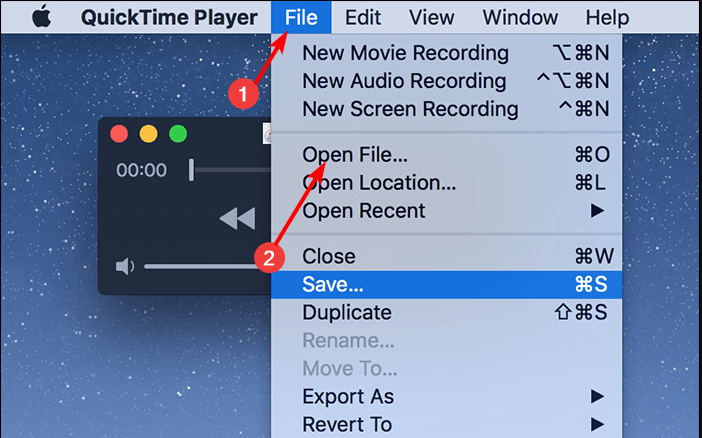Open the Edit menu

[363, 17]
